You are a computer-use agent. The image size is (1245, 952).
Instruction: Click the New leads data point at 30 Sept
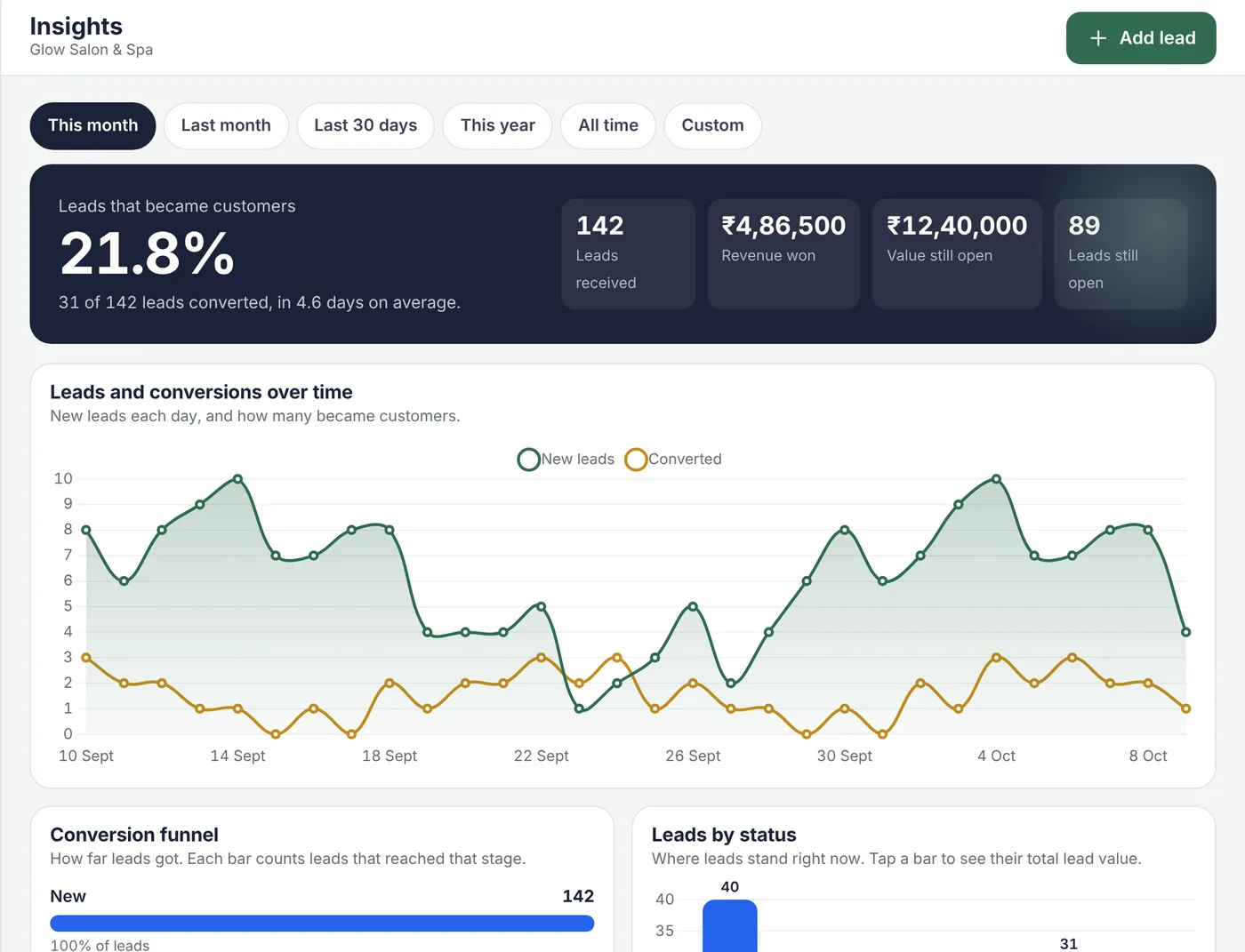click(x=845, y=530)
